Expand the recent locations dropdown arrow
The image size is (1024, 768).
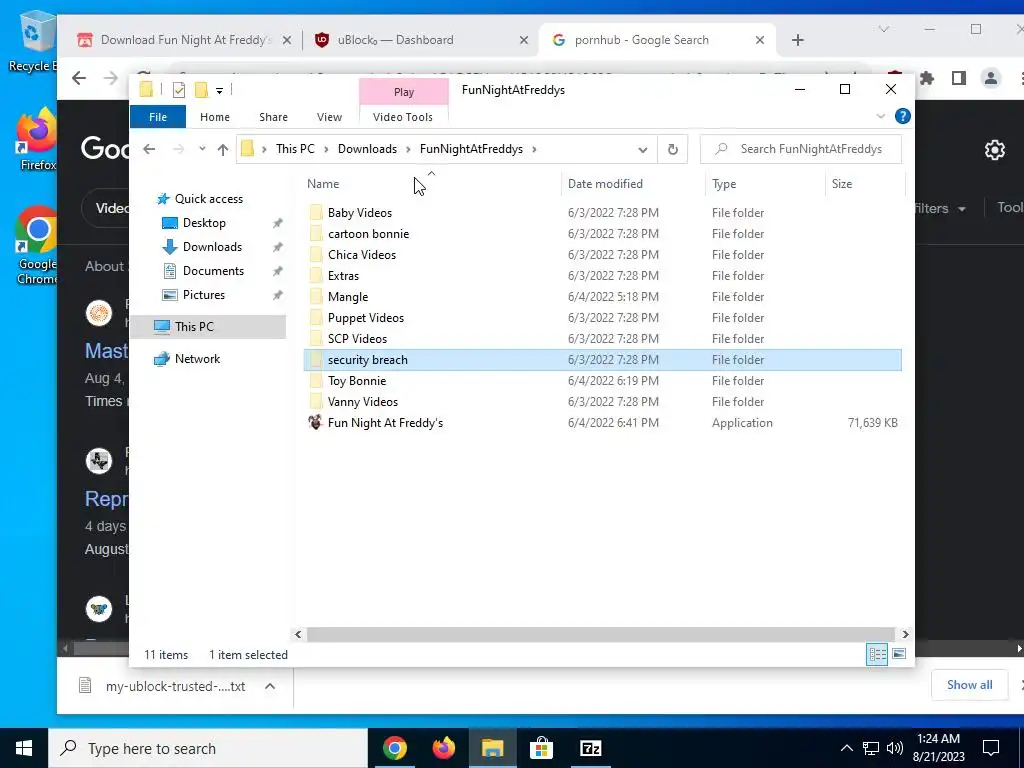202,149
